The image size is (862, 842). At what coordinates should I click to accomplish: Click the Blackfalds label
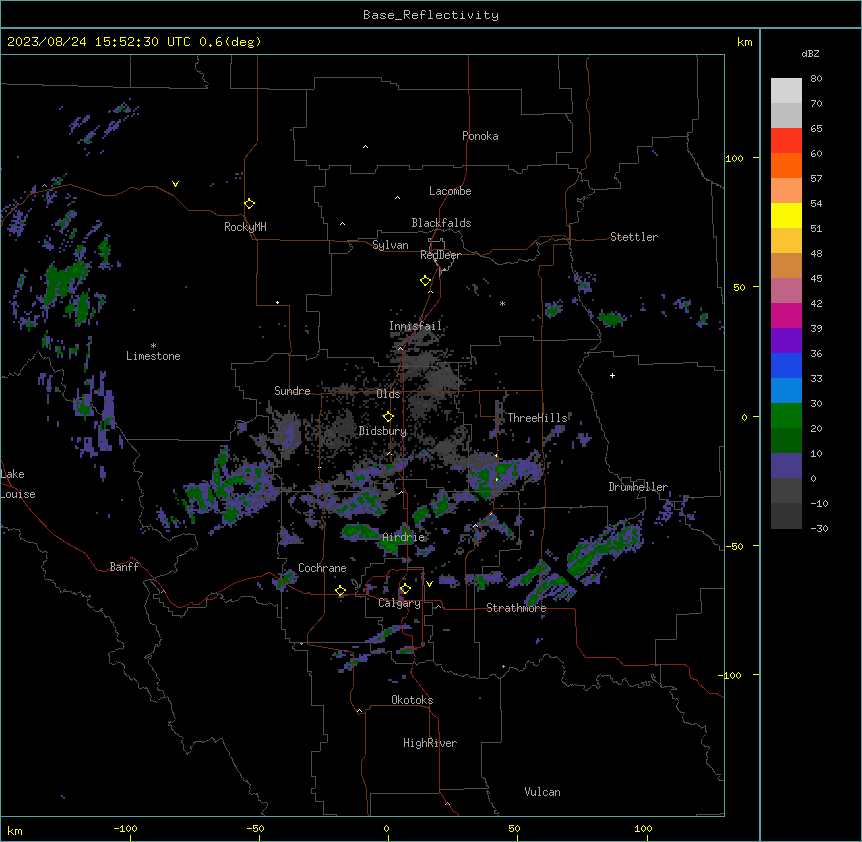[x=441, y=223]
